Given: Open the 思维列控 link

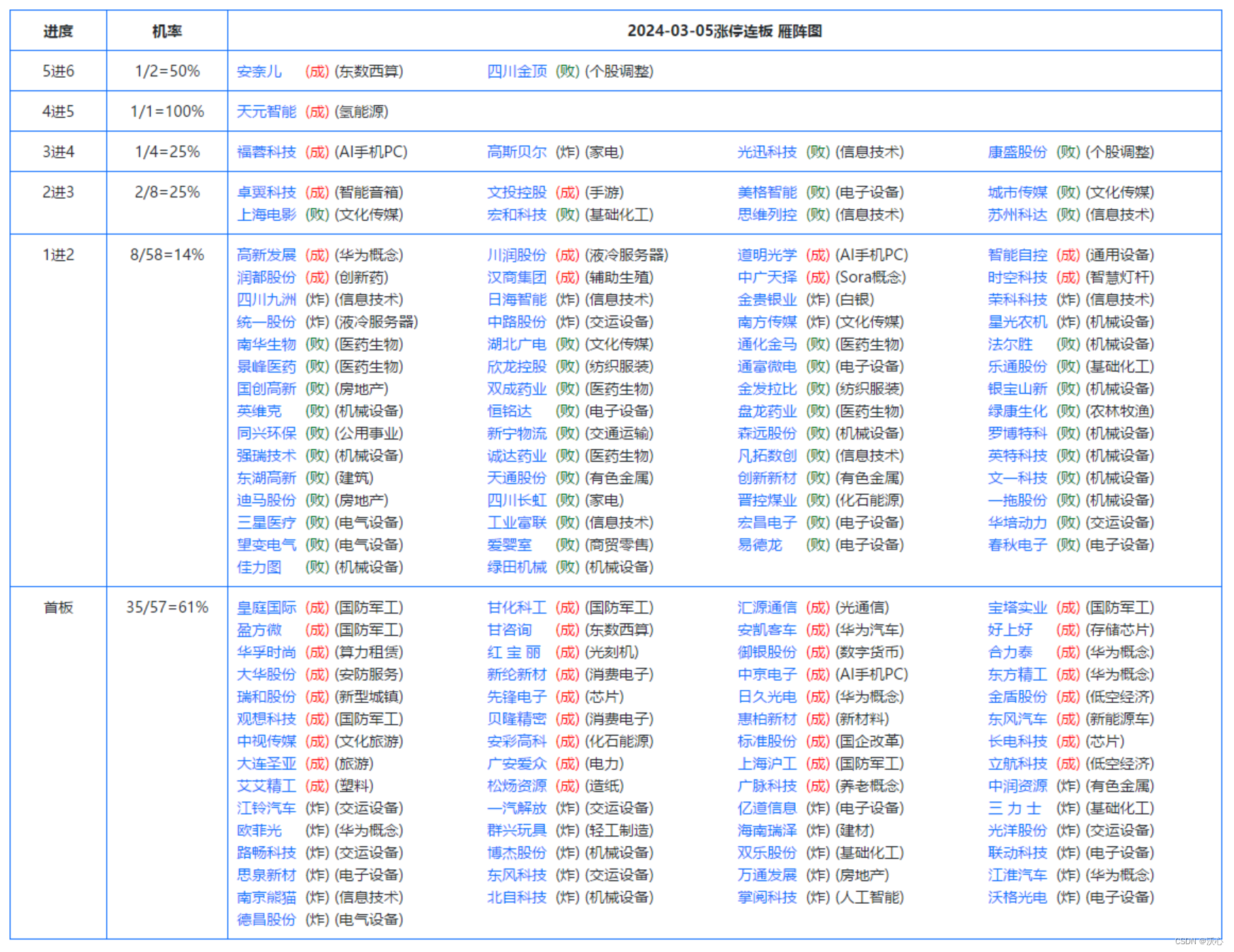Looking at the screenshot, I should 767,214.
